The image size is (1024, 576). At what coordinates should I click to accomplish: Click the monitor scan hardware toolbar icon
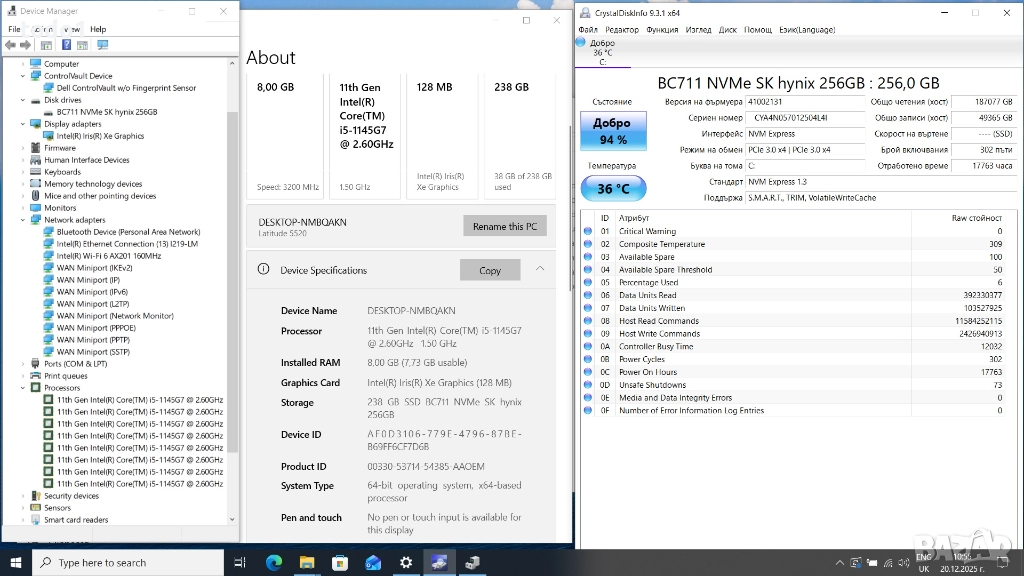coord(103,45)
